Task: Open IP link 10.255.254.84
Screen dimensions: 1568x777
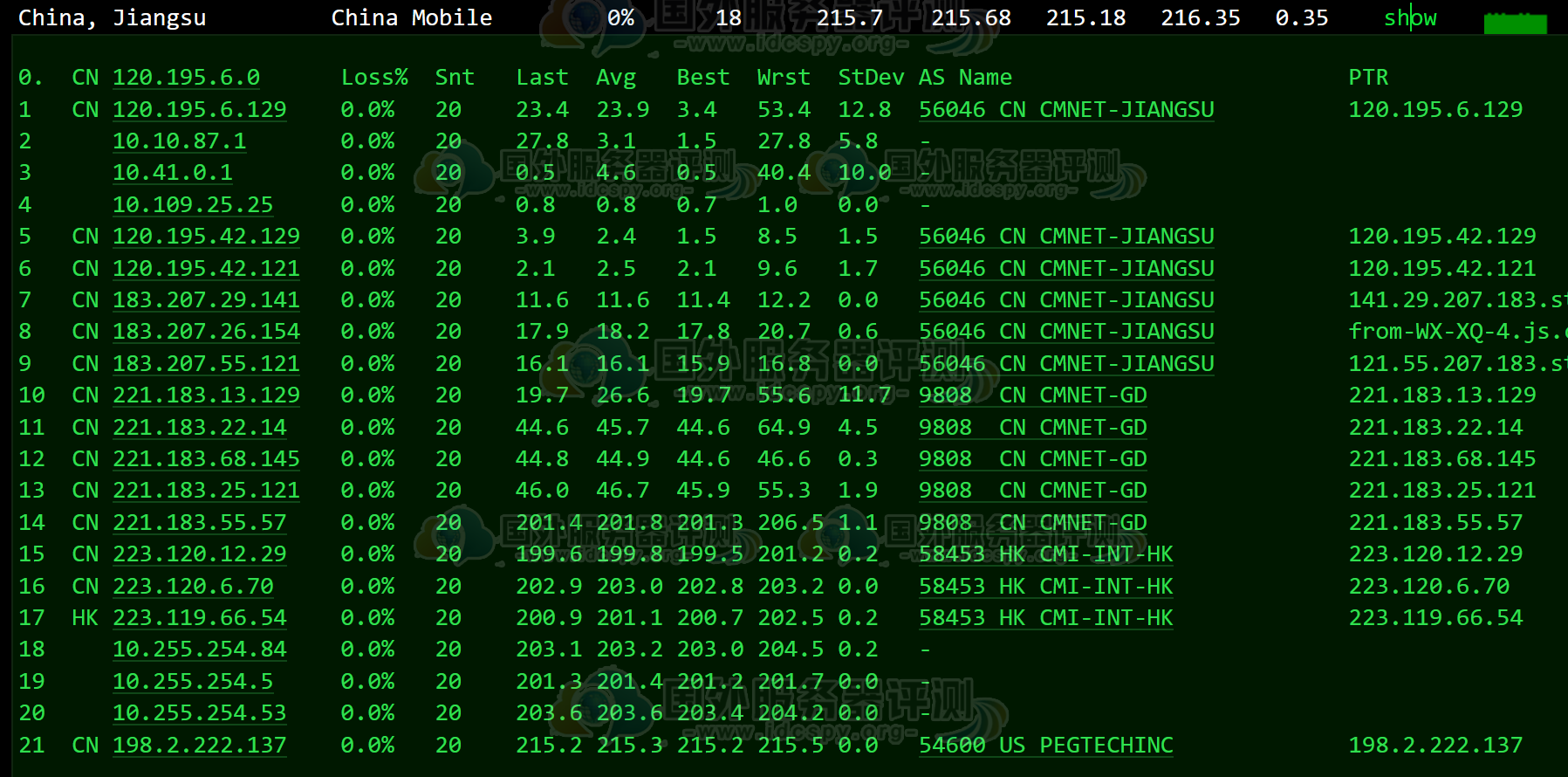Action: tap(200, 650)
